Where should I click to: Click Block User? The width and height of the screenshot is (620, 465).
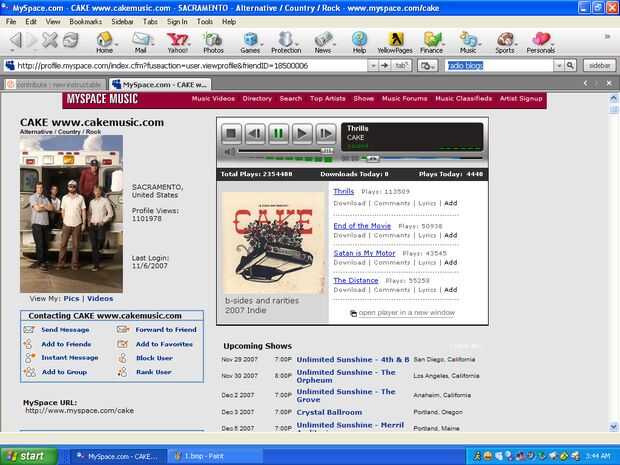154,358
